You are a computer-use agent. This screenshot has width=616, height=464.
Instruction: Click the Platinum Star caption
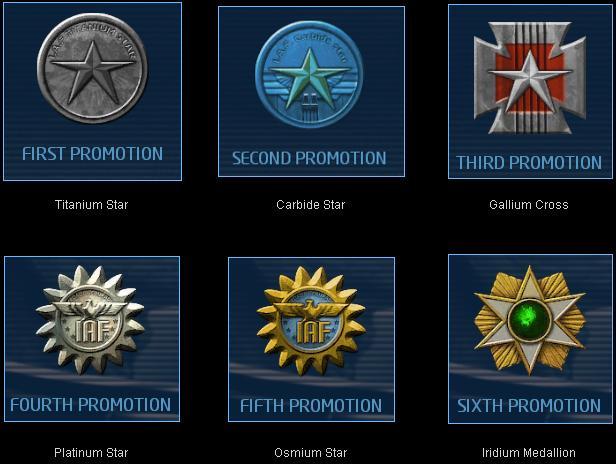91,453
